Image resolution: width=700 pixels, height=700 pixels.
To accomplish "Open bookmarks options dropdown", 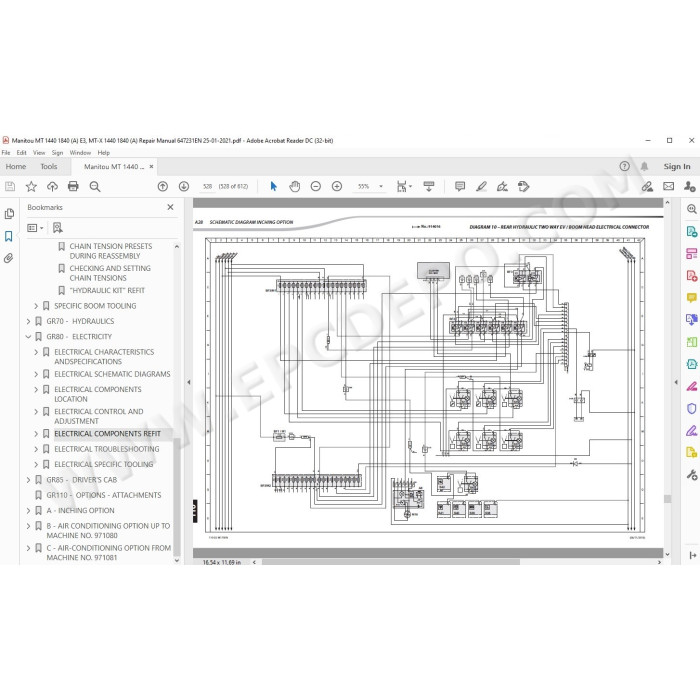I will [35, 228].
